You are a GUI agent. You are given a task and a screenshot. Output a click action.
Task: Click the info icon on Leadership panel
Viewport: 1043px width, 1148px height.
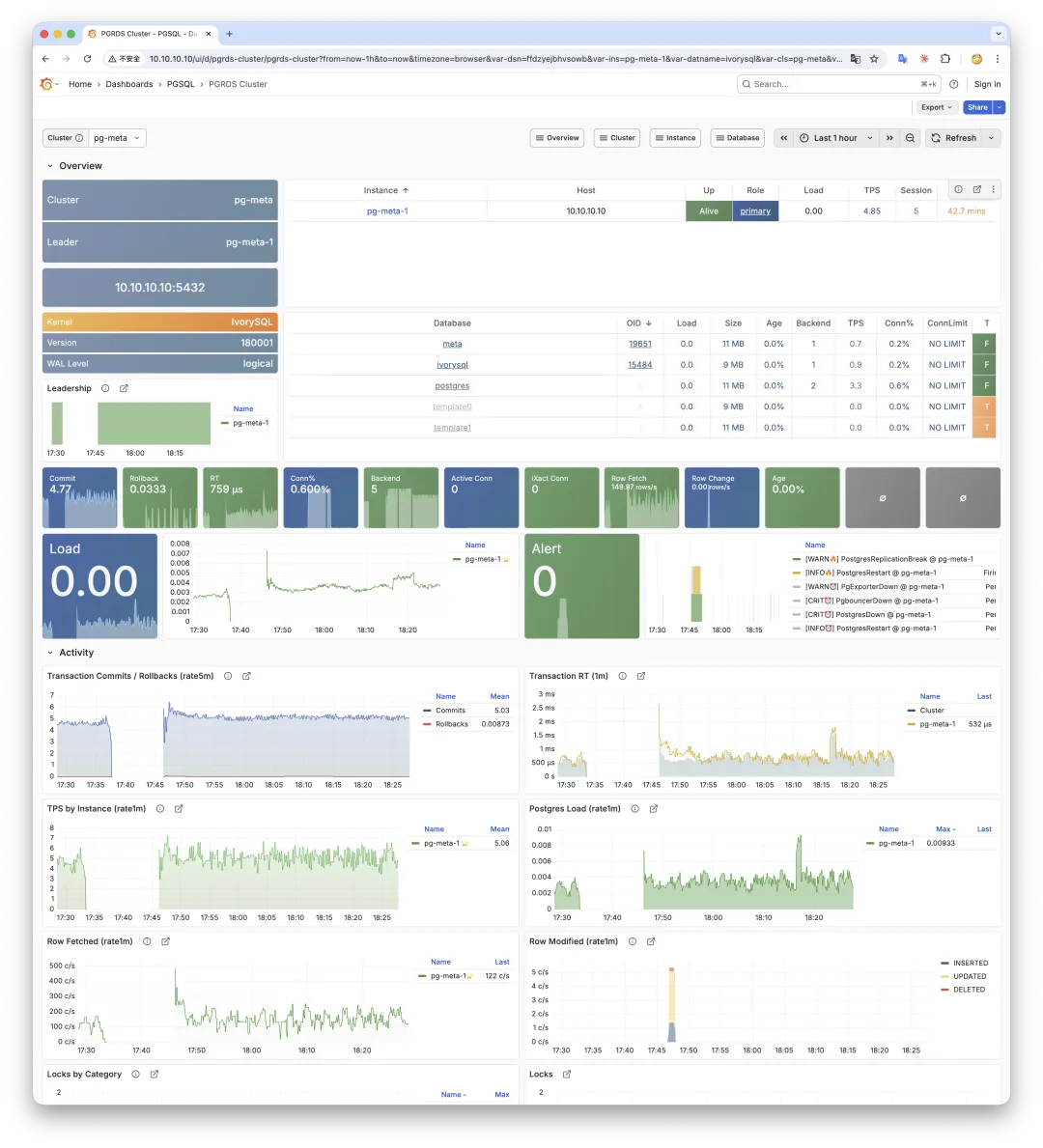(104, 388)
